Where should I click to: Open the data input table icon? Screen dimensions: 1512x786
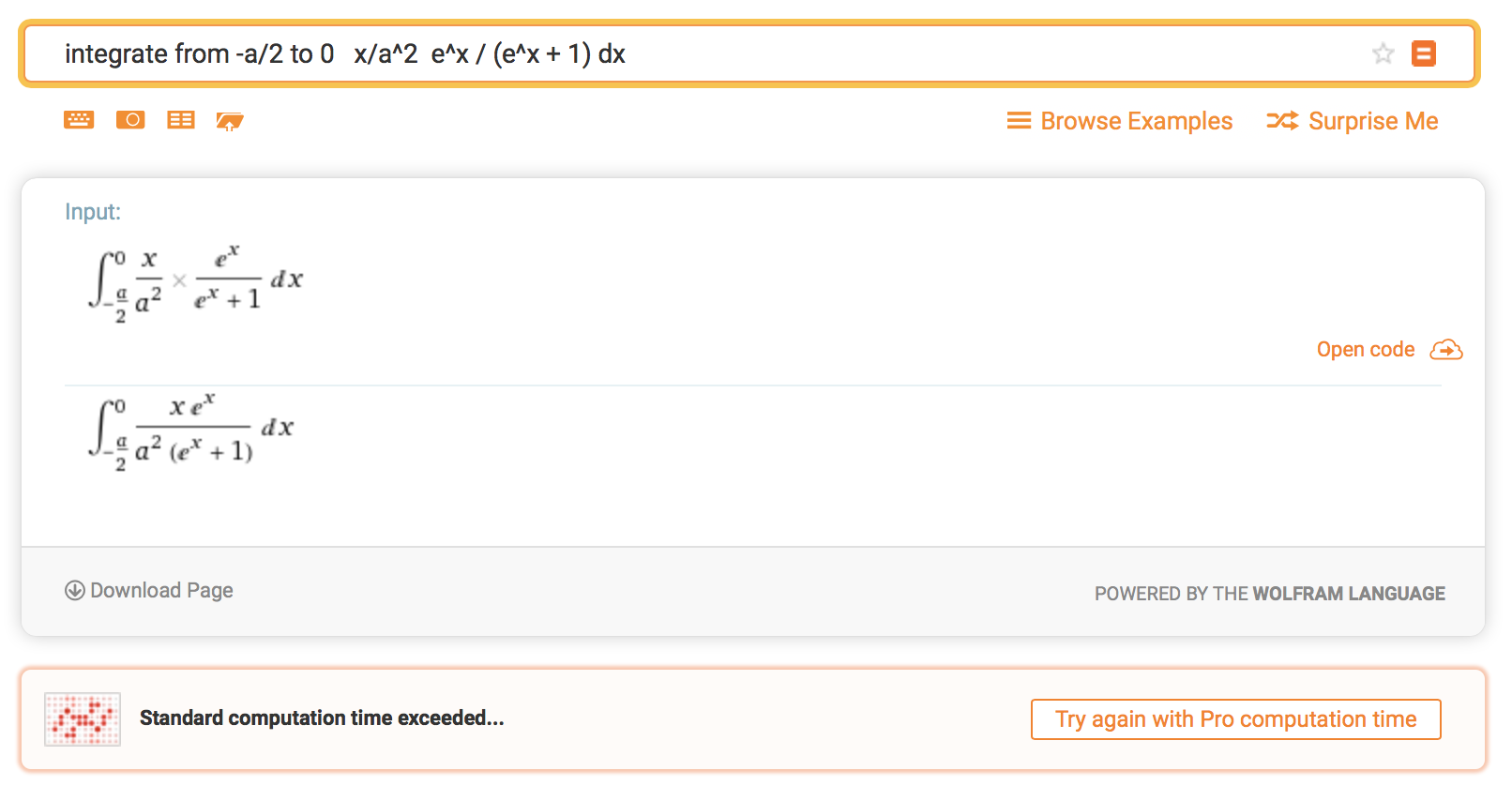[x=181, y=120]
